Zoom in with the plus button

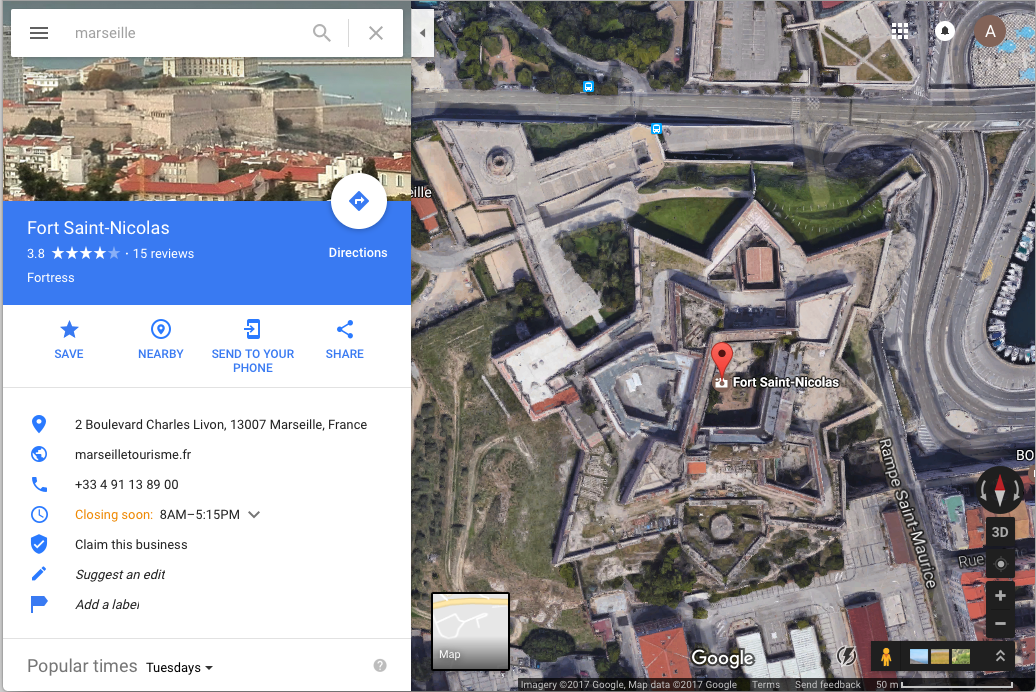1000,596
